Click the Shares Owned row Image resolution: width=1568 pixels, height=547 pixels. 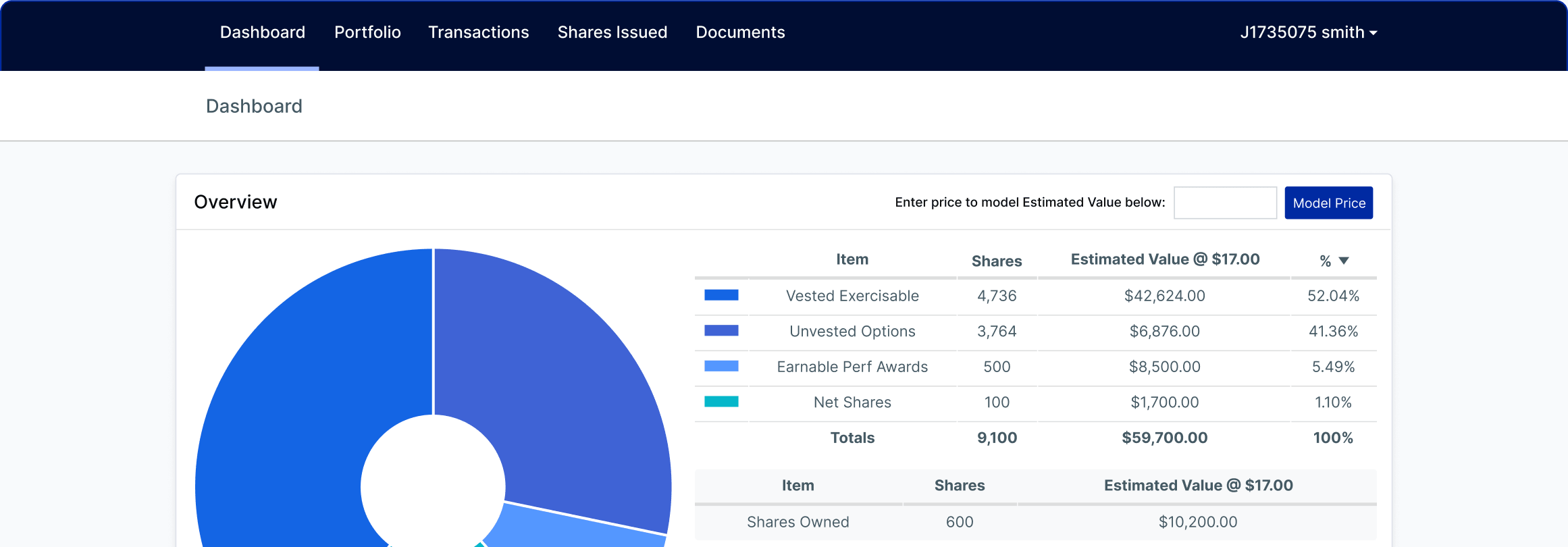tap(1035, 522)
